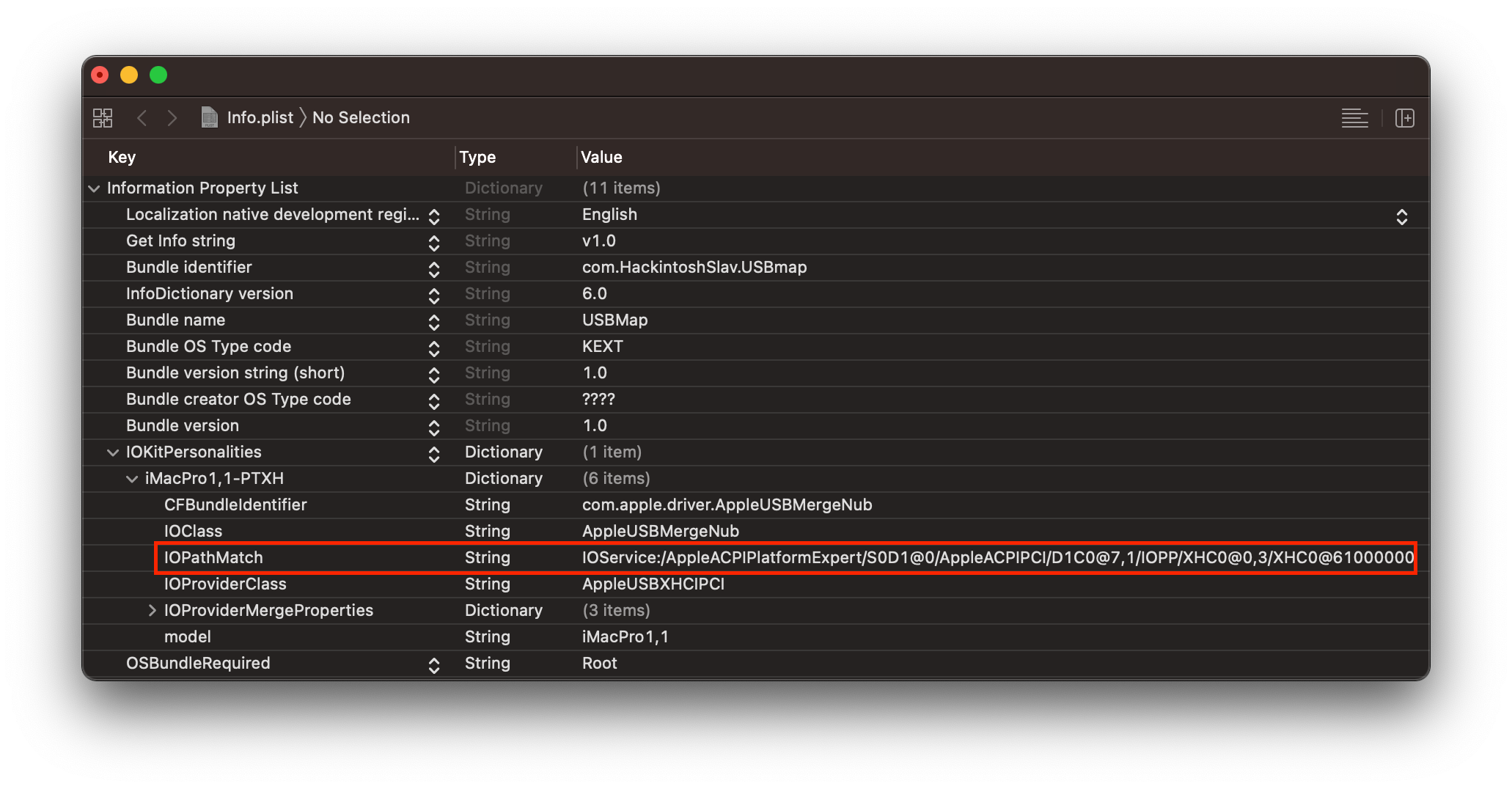Go forward using the right chevron
This screenshot has width=1512, height=789.
172,118
